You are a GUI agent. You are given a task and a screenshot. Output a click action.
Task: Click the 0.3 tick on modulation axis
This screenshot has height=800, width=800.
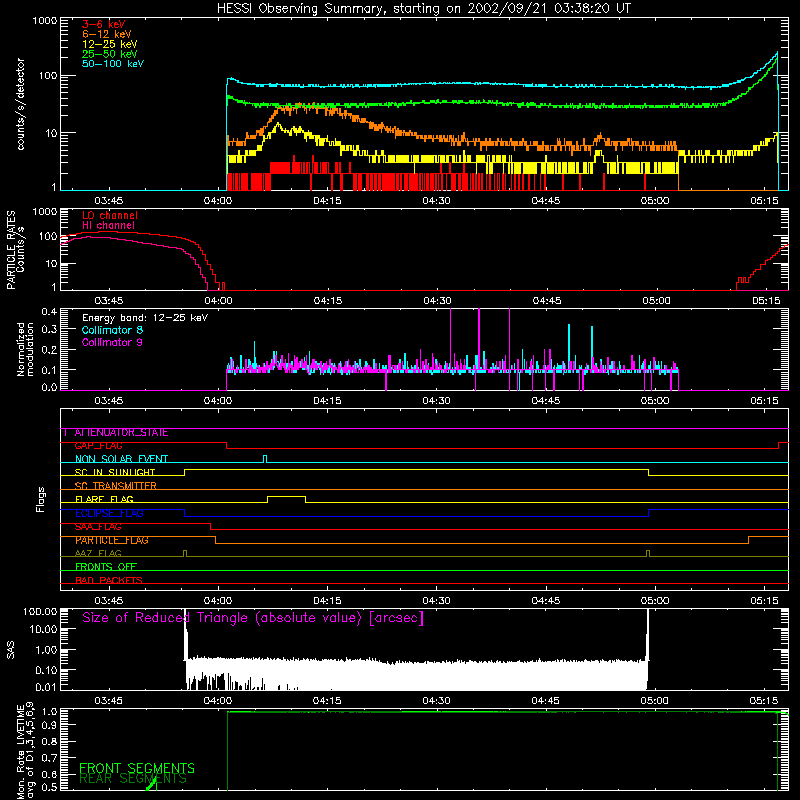49,329
